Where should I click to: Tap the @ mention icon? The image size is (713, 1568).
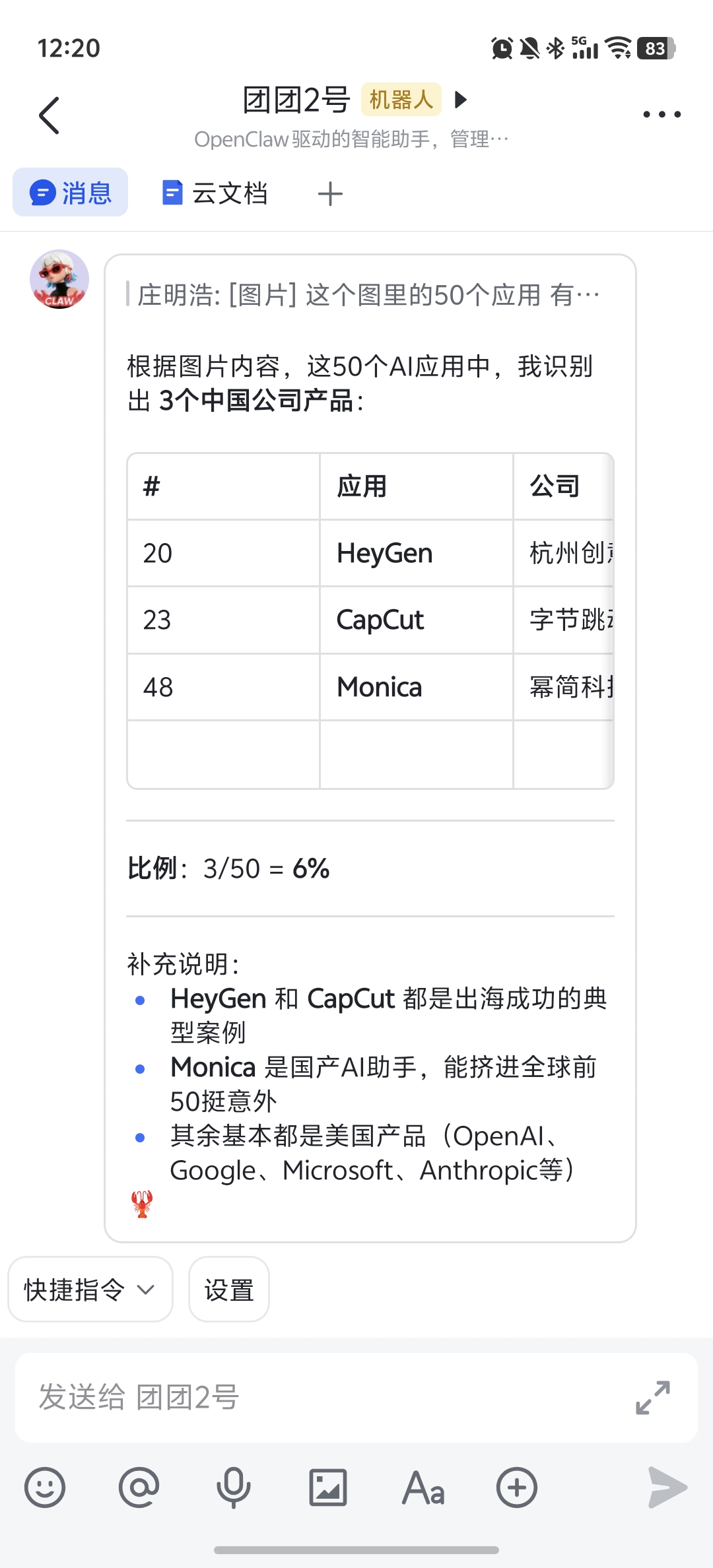pos(139,1487)
